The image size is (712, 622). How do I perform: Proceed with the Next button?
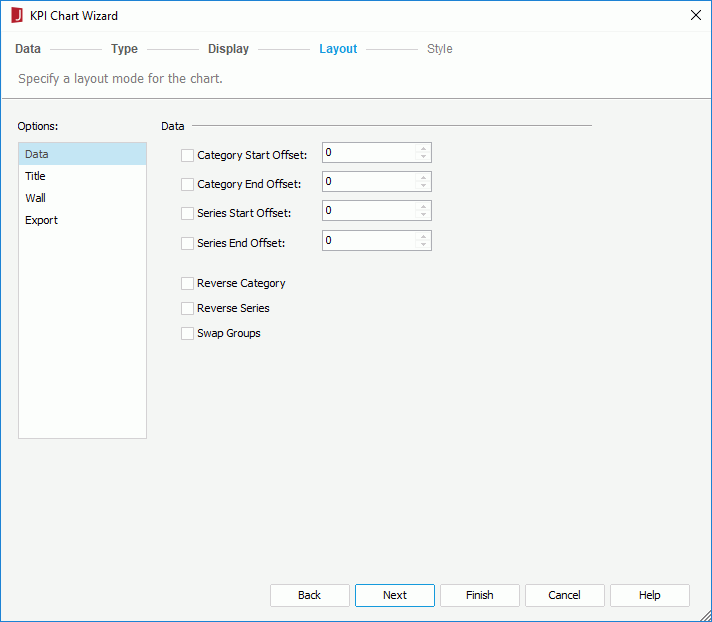(x=395, y=595)
